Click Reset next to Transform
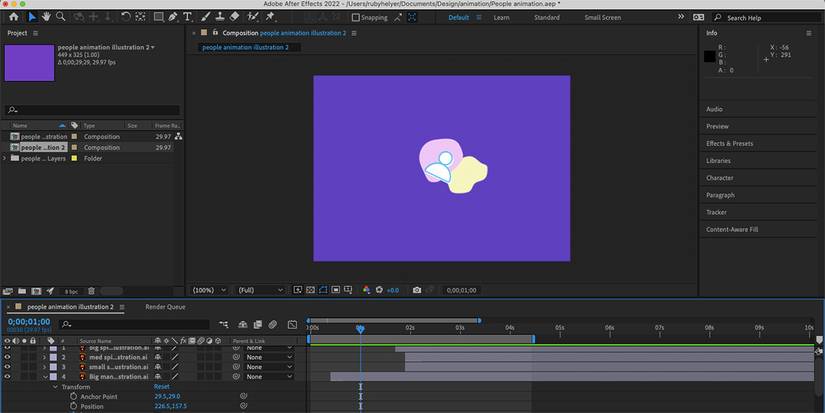The width and height of the screenshot is (825, 413). point(162,387)
